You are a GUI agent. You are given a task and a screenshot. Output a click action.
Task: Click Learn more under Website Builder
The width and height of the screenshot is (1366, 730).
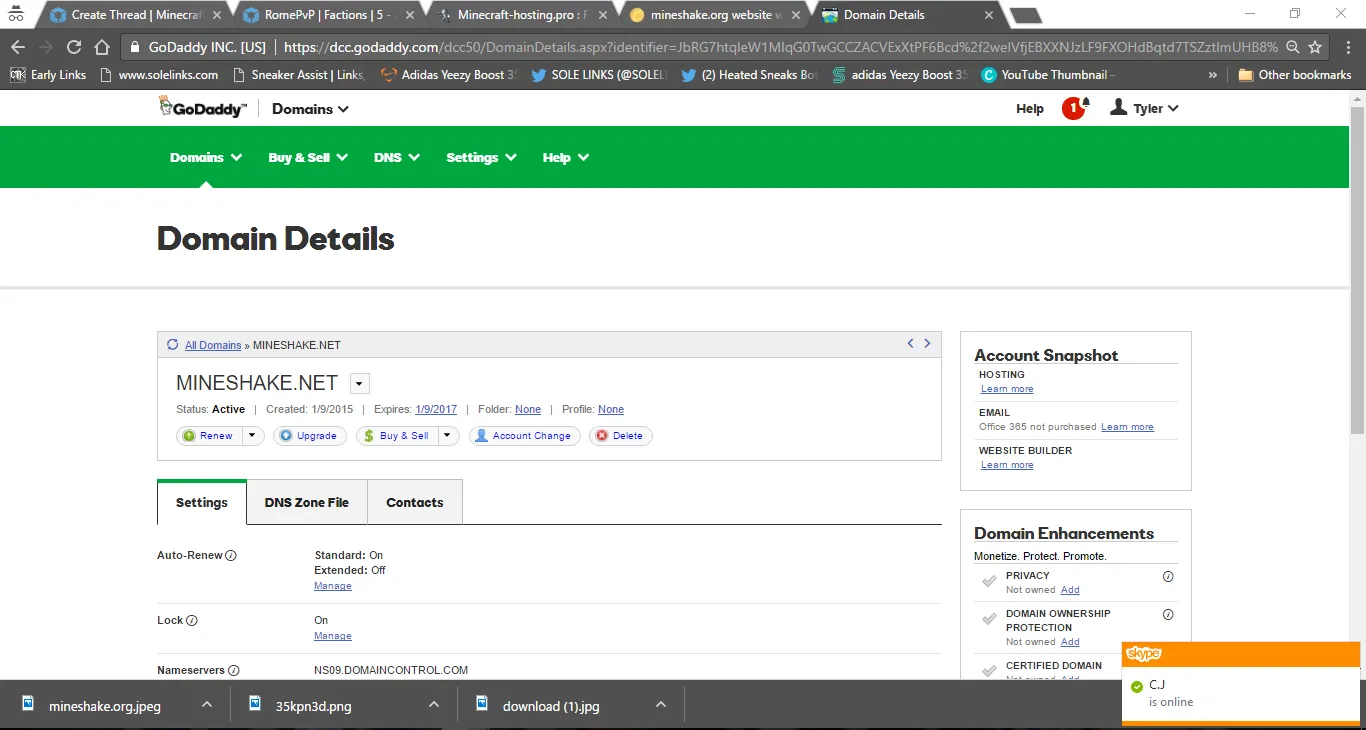click(x=1007, y=465)
